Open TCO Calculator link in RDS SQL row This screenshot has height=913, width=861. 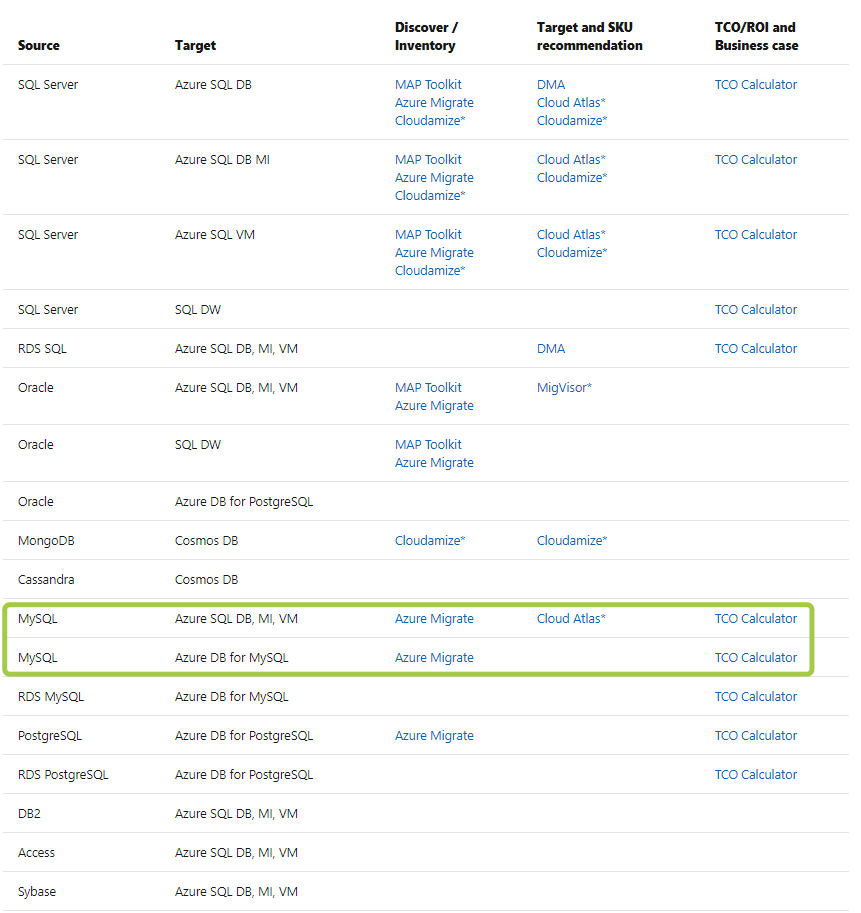[756, 349]
